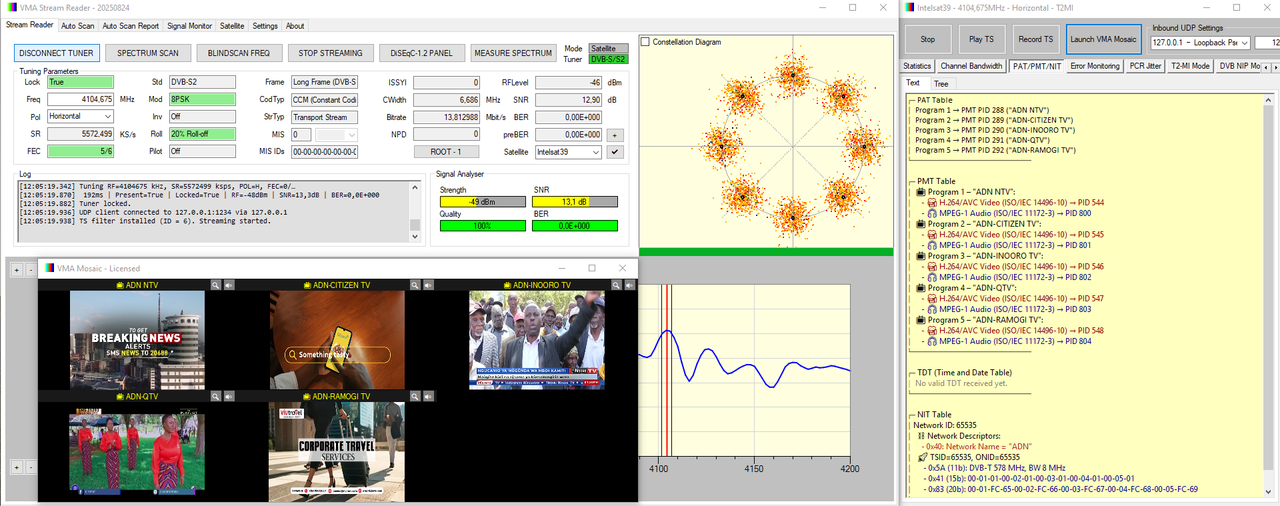This screenshot has height=506, width=1280.
Task: Click the Launch VMA Mosaic button
Action: tap(1103, 39)
